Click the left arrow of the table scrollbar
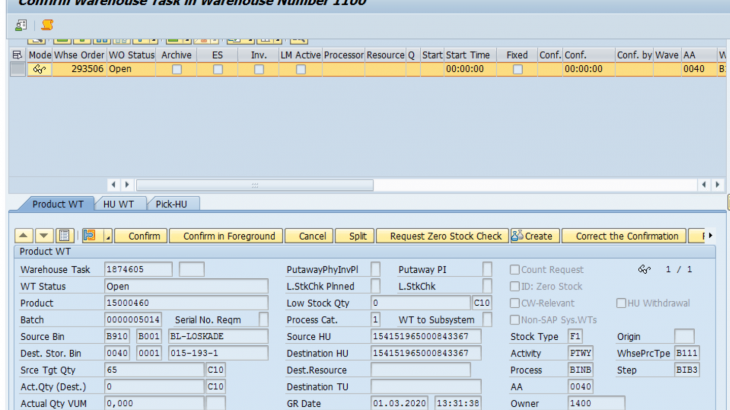Viewport: 730px width, 410px height. click(113, 185)
